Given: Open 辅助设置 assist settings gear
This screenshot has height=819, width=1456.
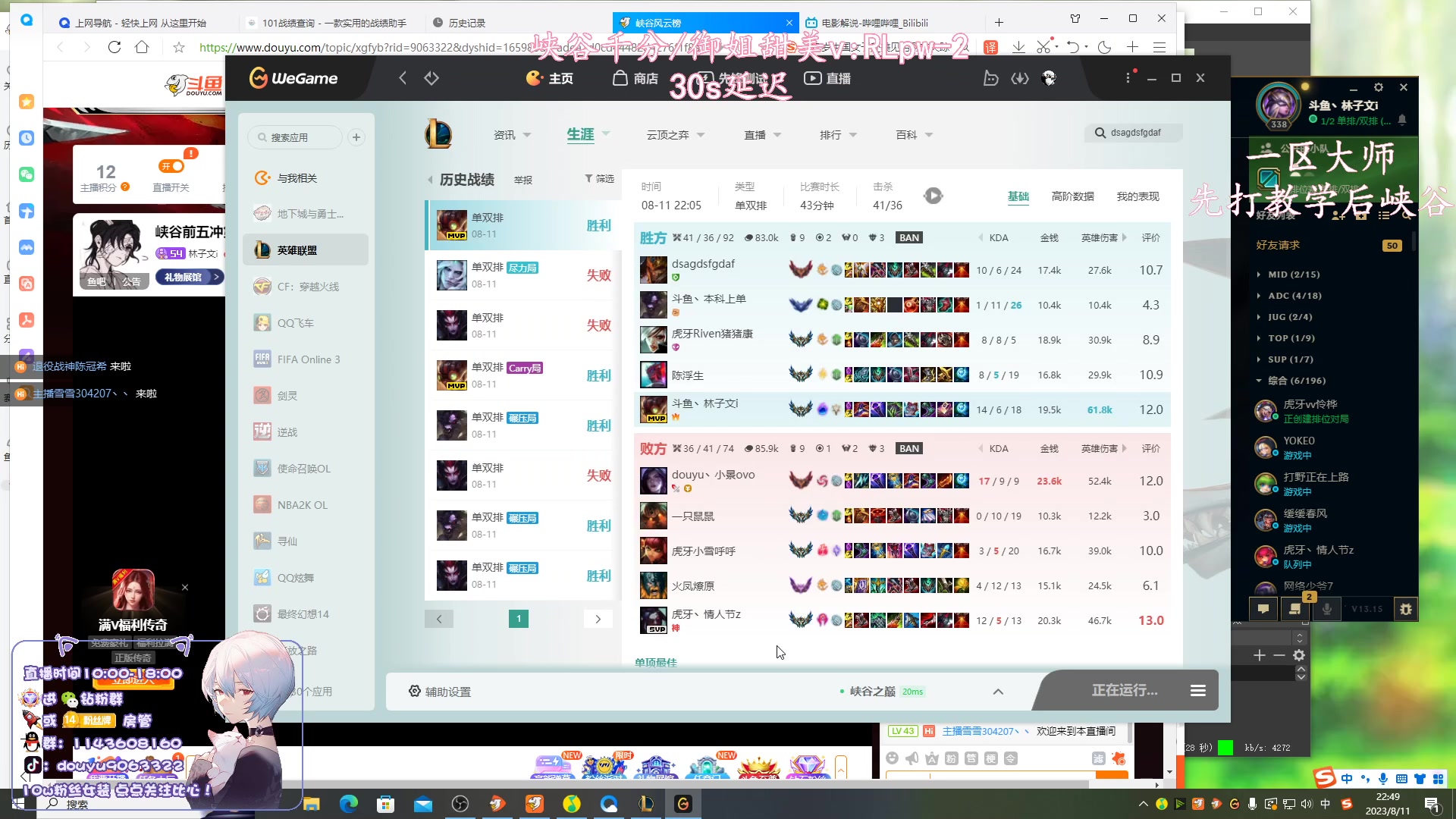Looking at the screenshot, I should 415,691.
